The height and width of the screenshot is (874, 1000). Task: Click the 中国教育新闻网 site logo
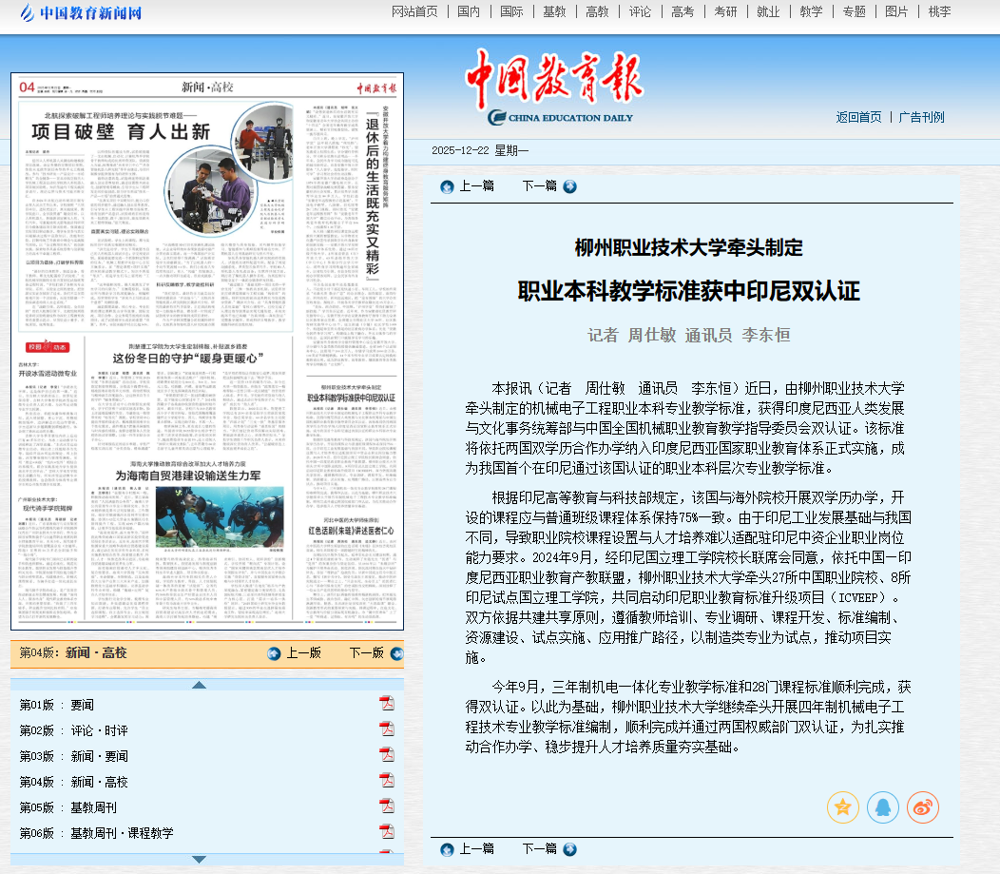click(x=80, y=13)
